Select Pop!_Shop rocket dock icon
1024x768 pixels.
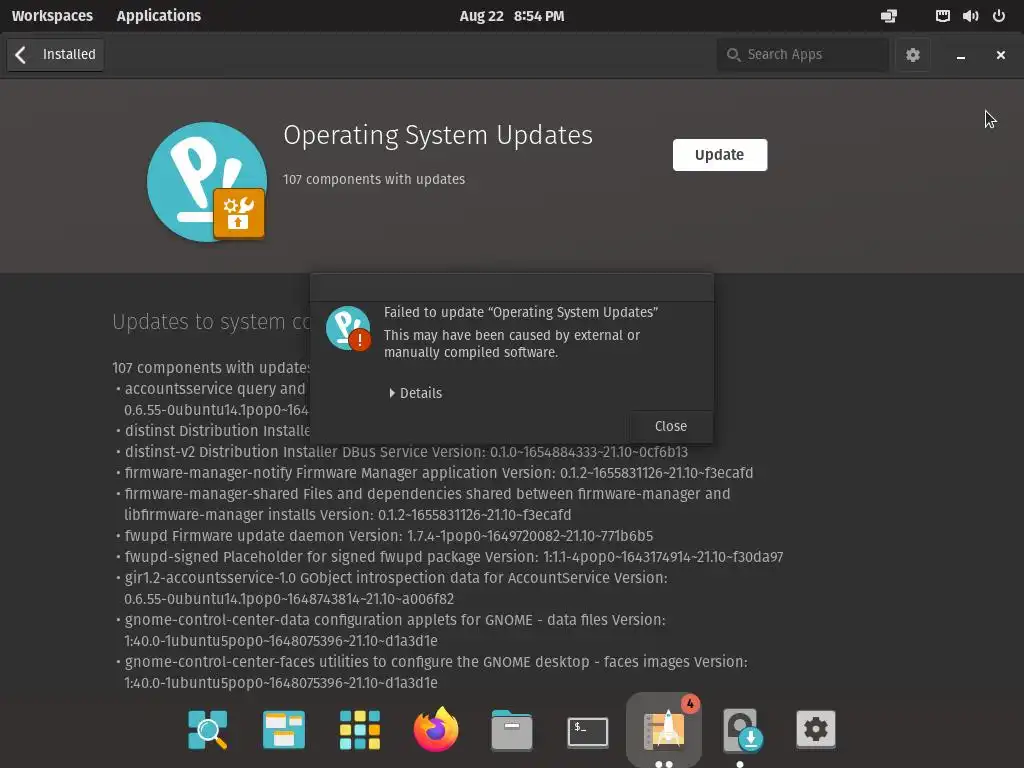[664, 729]
